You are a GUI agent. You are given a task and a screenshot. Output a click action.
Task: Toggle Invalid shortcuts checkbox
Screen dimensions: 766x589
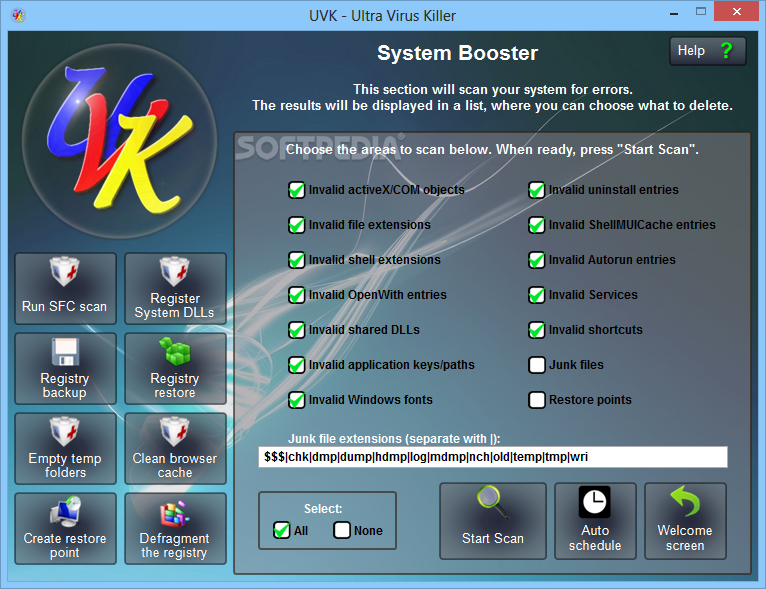pyautogui.click(x=536, y=330)
